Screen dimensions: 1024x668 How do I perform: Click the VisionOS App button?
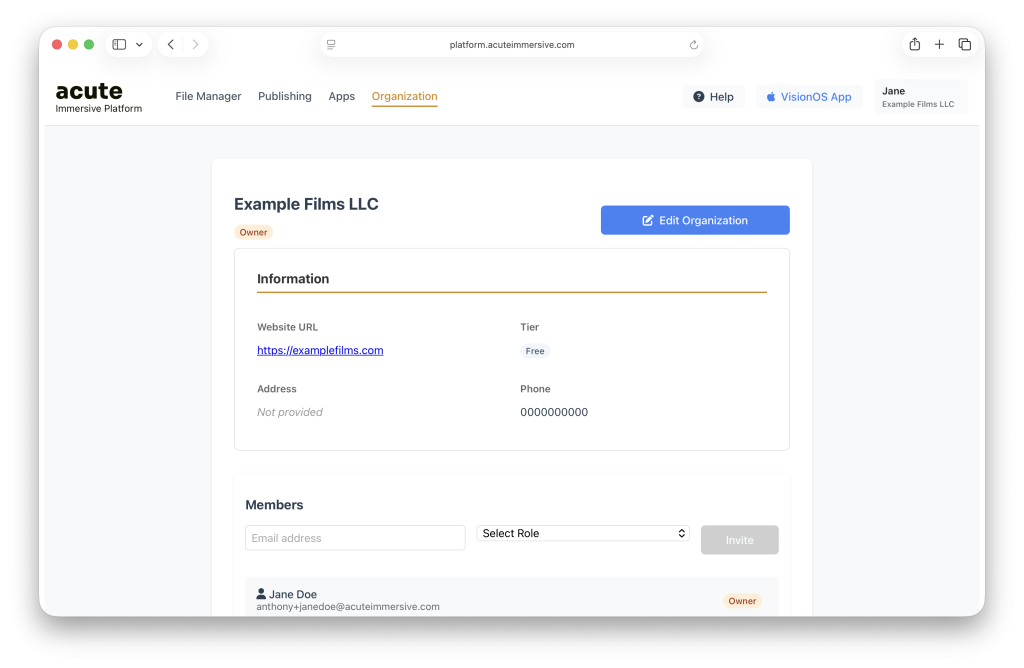808,97
